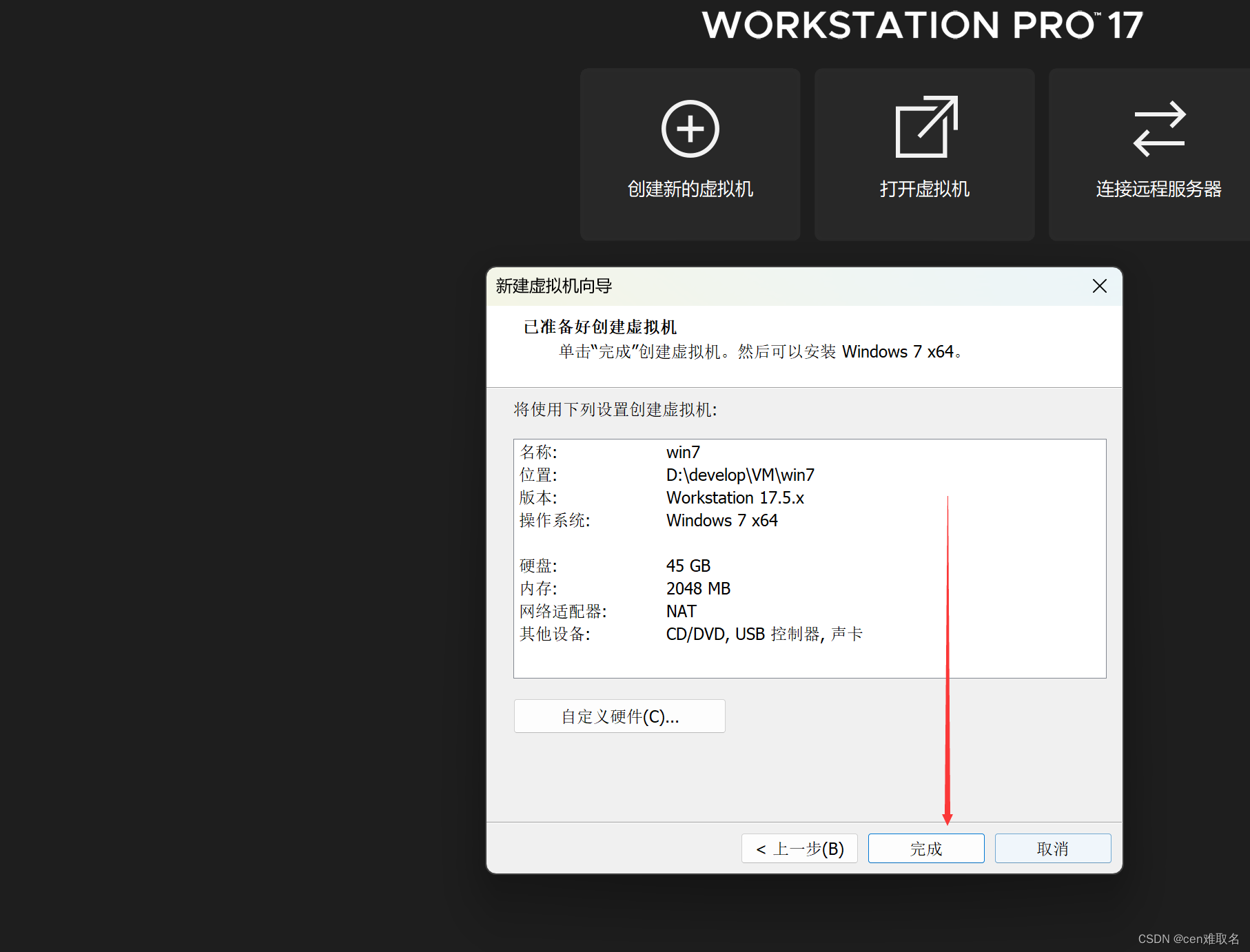Select the version Workstation 17.5.x
The image size is (1250, 952).
pyautogui.click(x=735, y=498)
